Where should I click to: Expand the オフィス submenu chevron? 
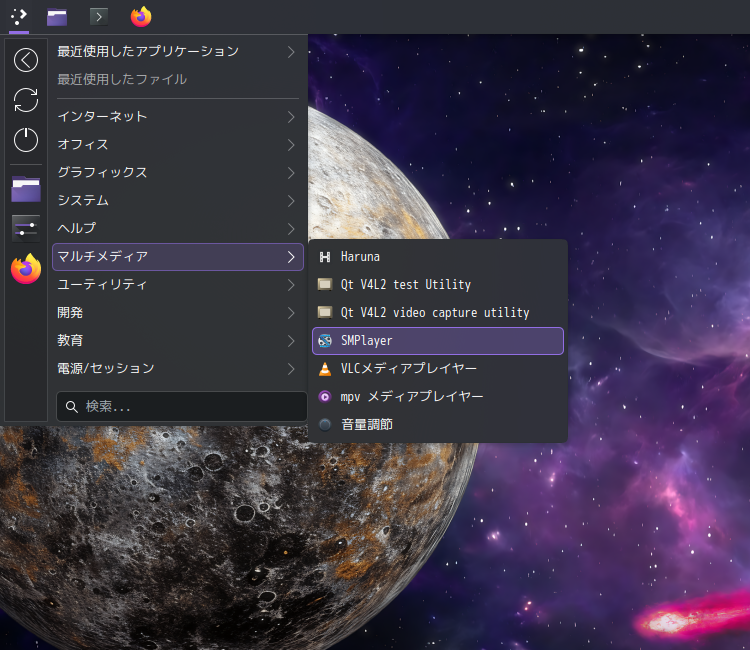[291, 145]
